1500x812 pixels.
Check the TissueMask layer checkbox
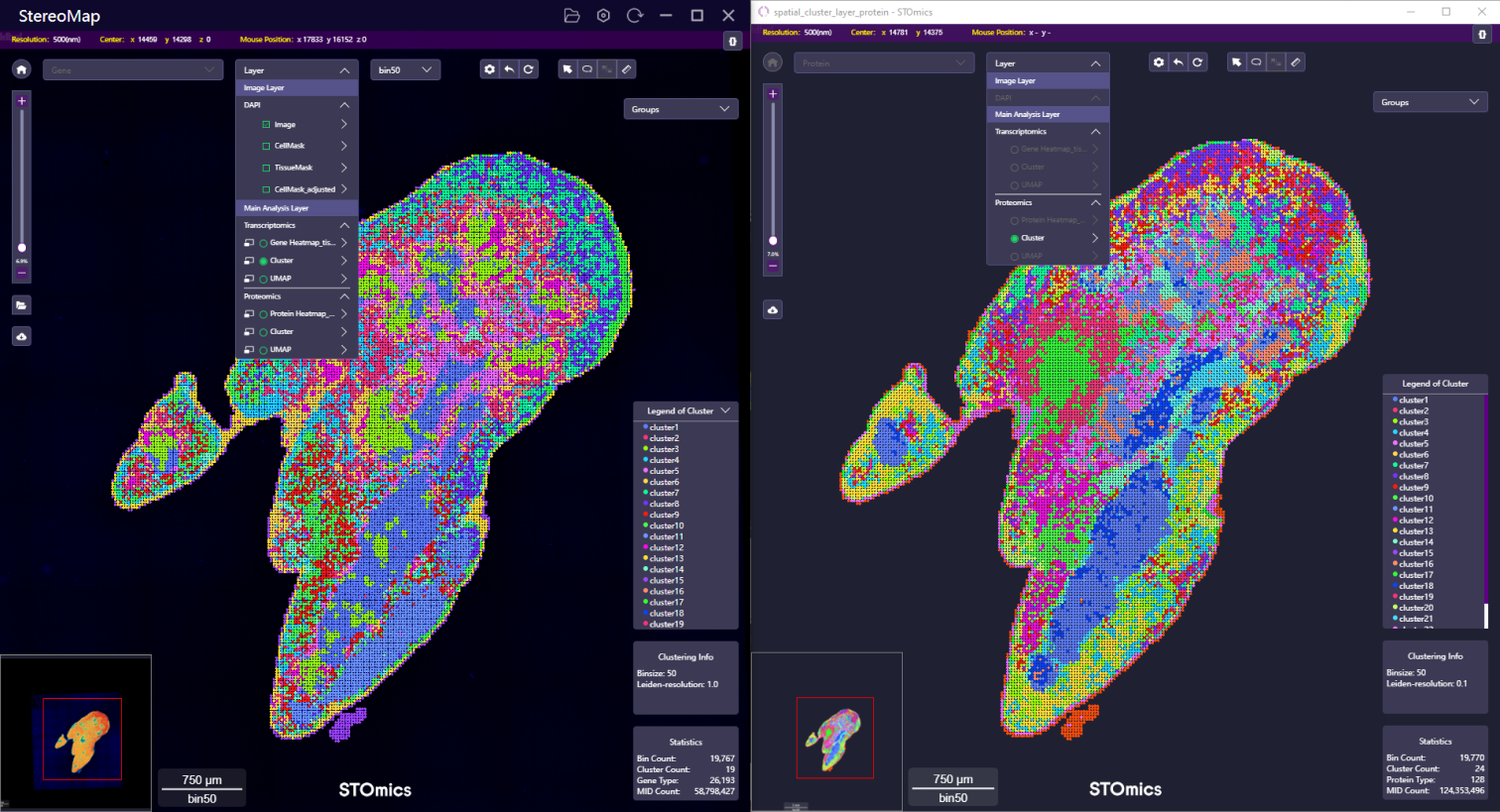(x=266, y=168)
